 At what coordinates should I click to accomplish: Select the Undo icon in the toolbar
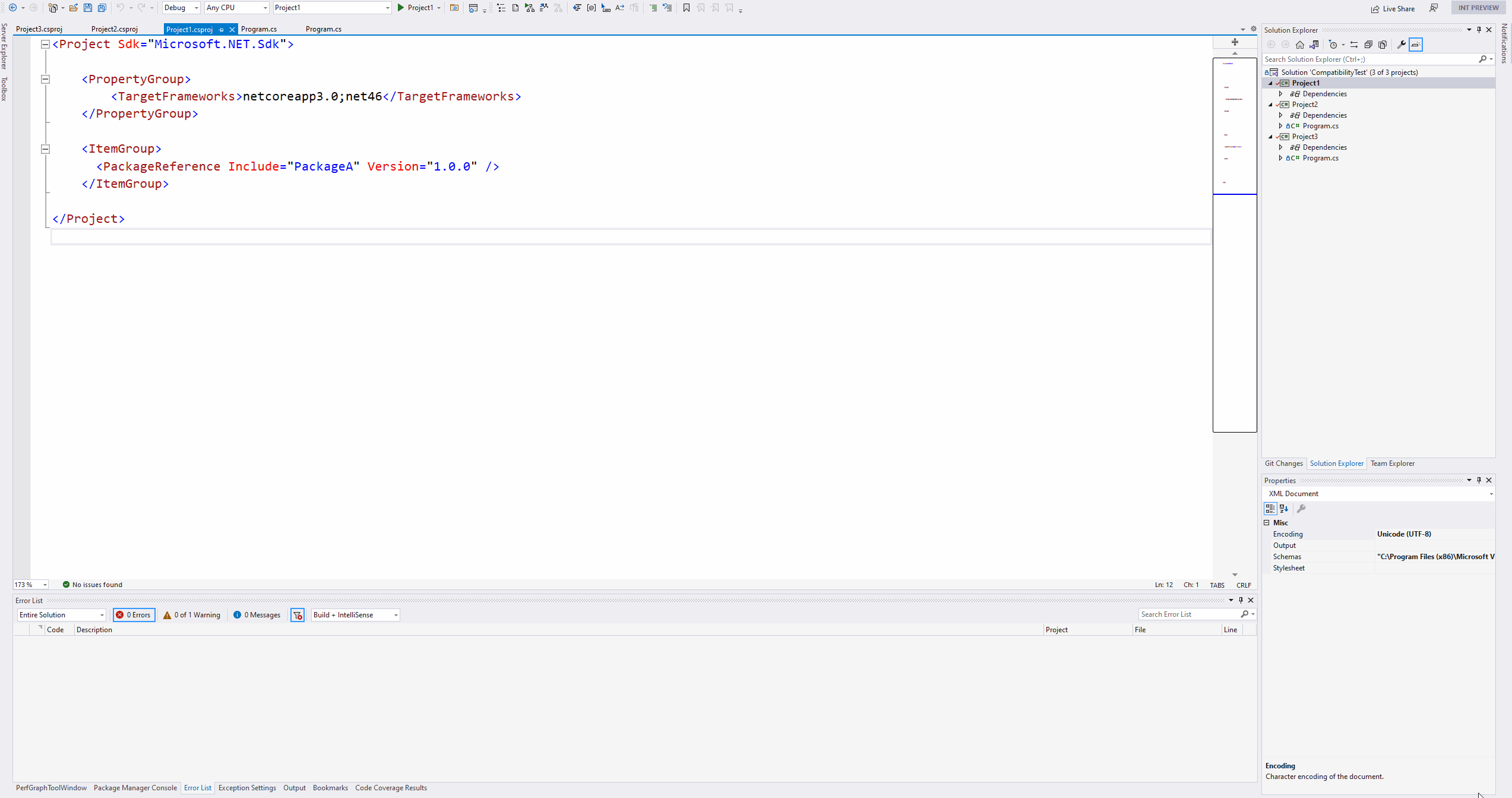pyautogui.click(x=121, y=8)
